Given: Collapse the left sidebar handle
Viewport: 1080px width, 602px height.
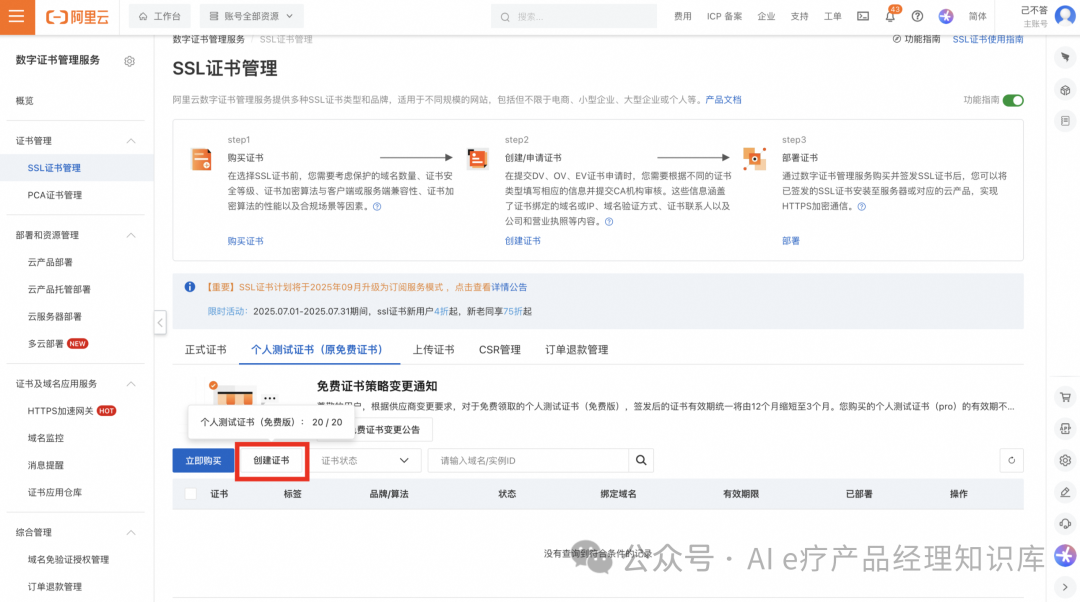Looking at the screenshot, I should coord(160,322).
